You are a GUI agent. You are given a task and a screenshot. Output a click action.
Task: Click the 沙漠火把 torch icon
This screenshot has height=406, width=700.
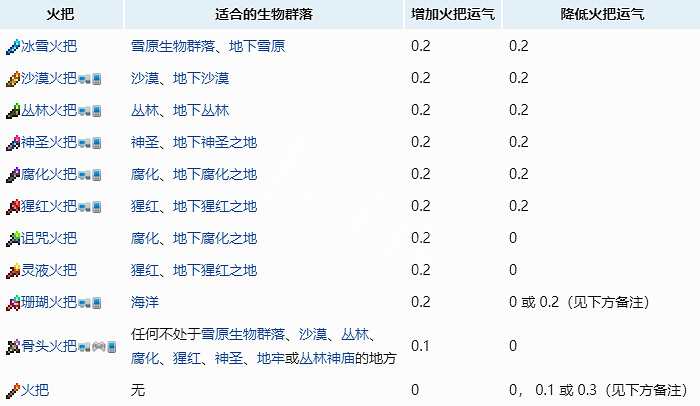point(13,79)
